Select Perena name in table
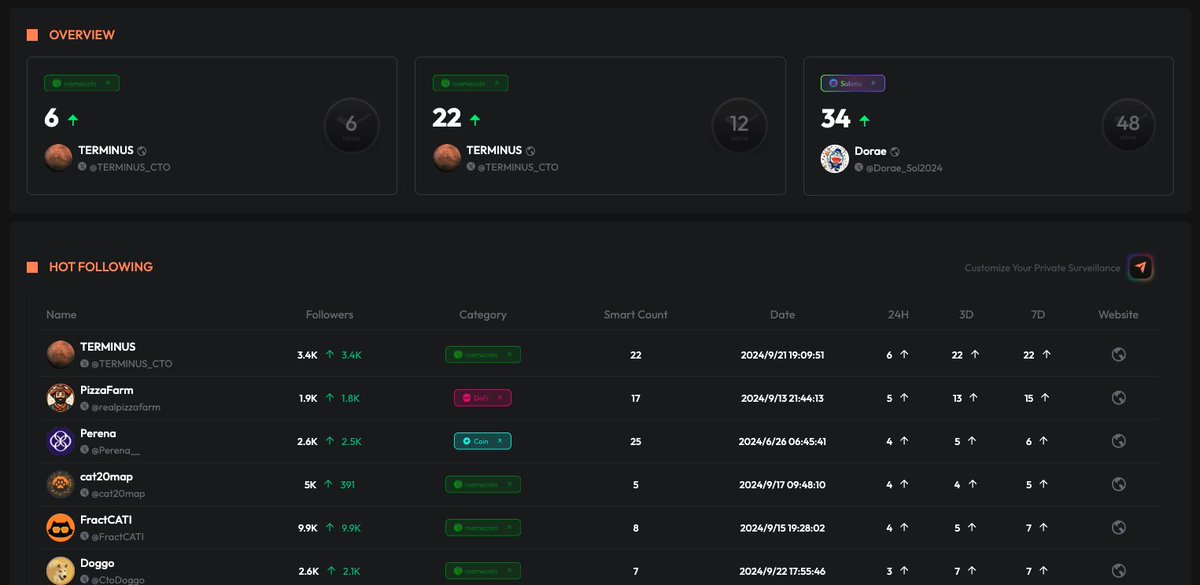 98,433
